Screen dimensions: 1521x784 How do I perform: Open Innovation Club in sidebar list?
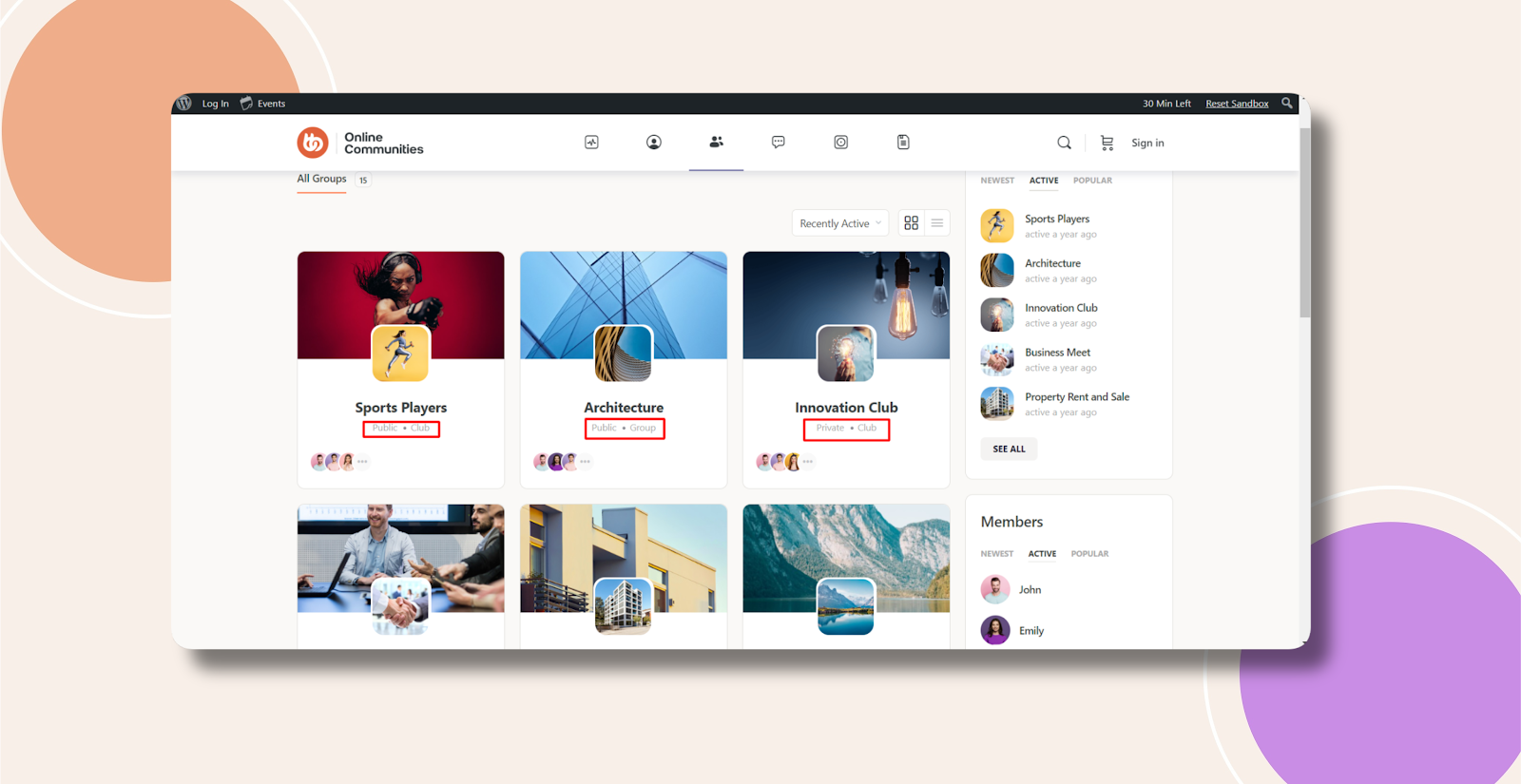coord(1061,308)
